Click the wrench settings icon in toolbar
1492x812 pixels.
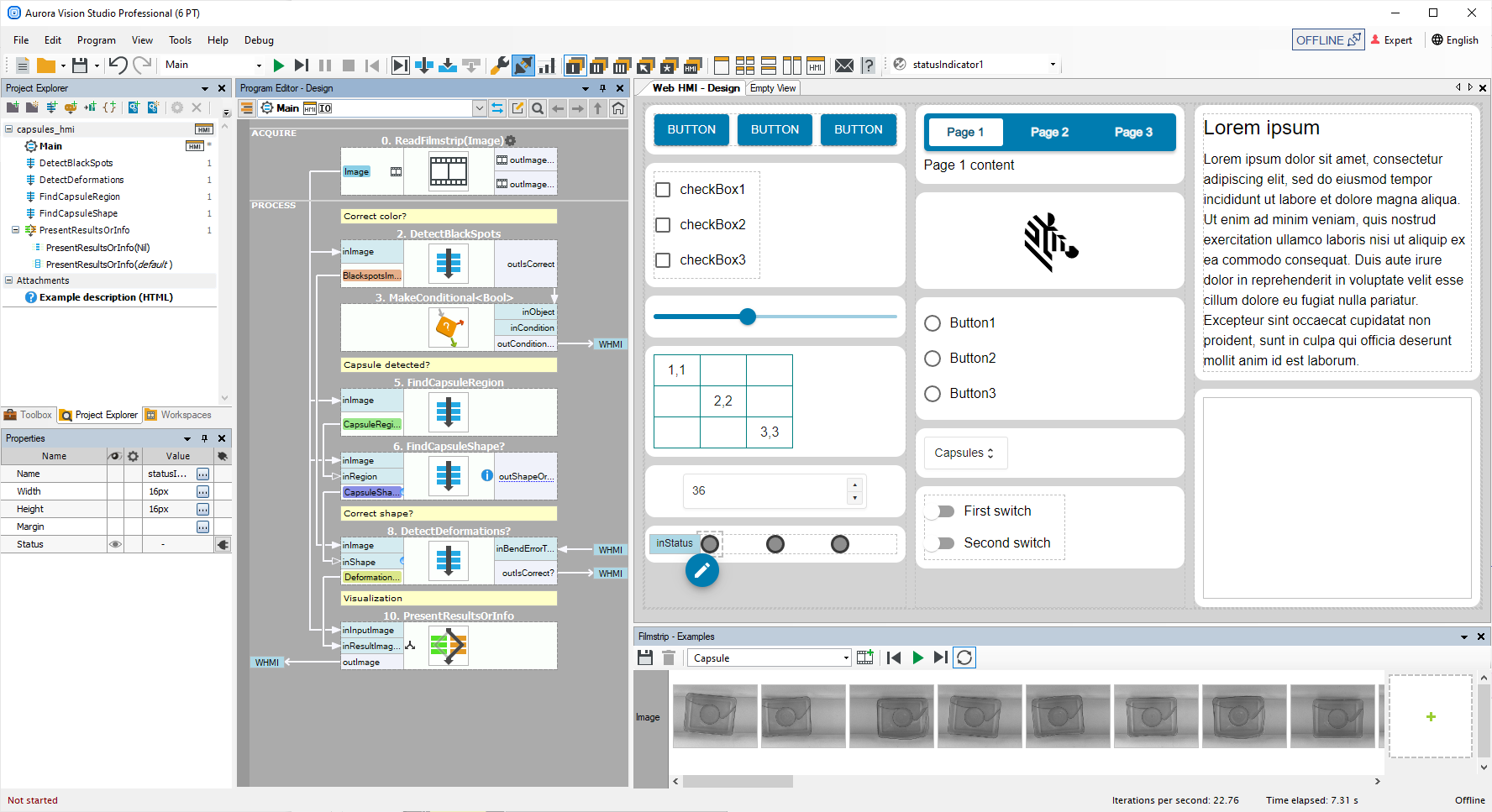pyautogui.click(x=499, y=65)
